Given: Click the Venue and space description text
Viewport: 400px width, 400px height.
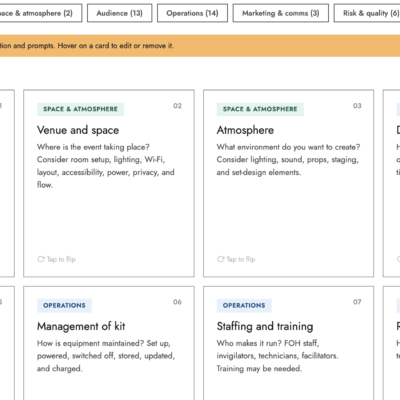Looking at the screenshot, I should [106, 166].
